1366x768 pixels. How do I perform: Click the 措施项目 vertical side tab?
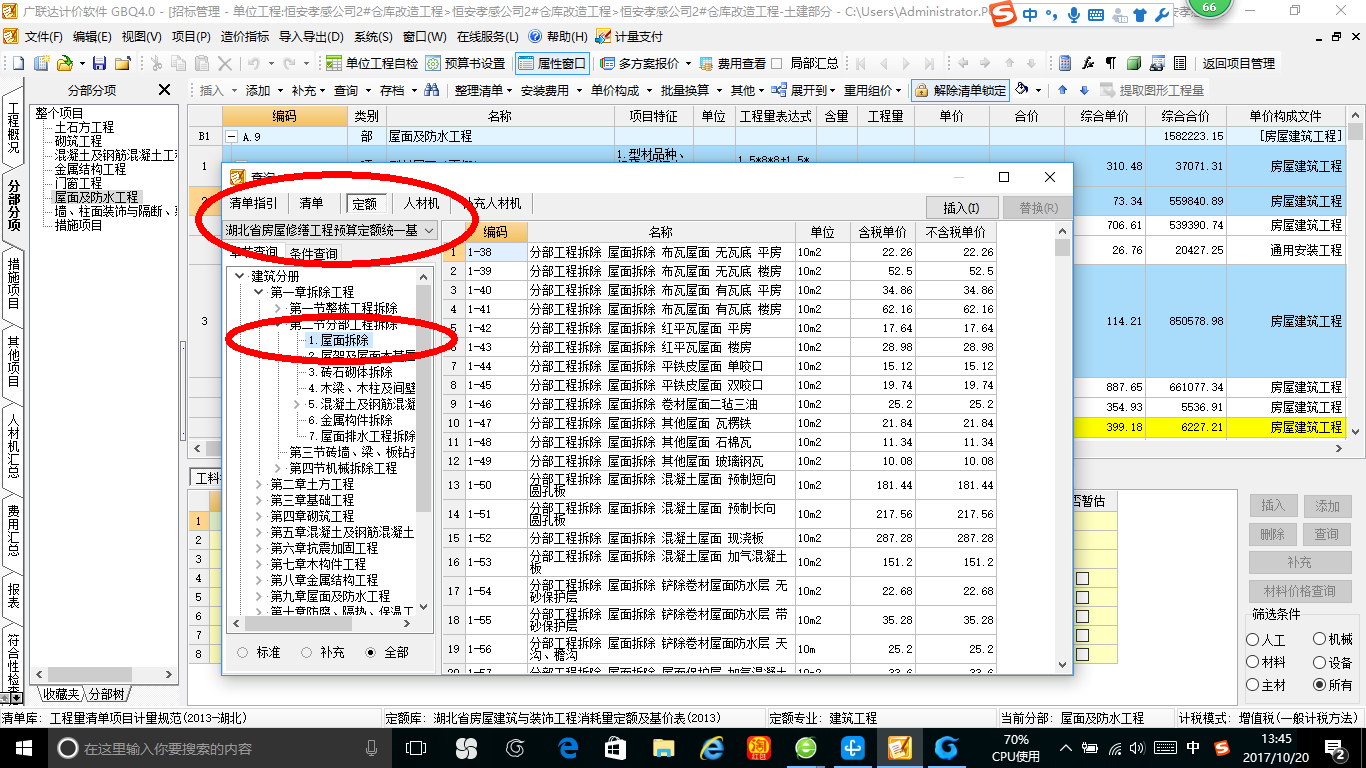tap(13, 283)
